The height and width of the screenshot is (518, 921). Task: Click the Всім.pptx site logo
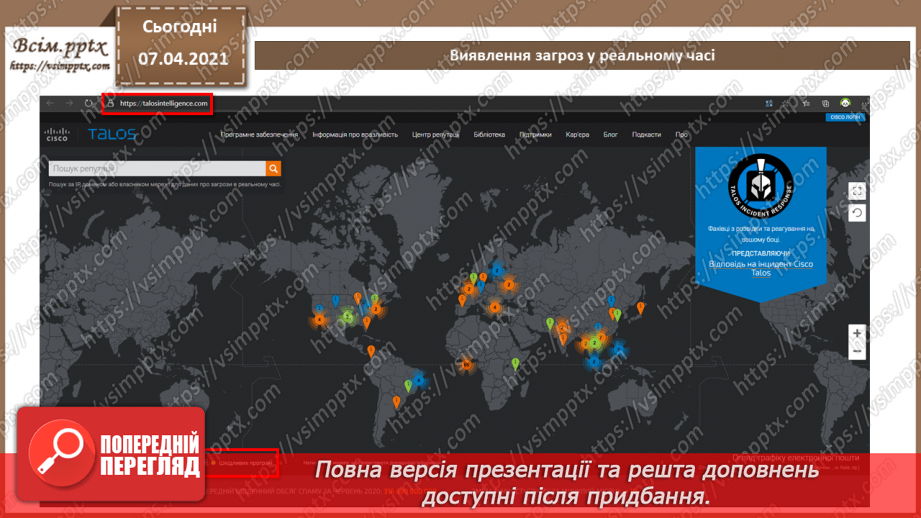[x=60, y=53]
